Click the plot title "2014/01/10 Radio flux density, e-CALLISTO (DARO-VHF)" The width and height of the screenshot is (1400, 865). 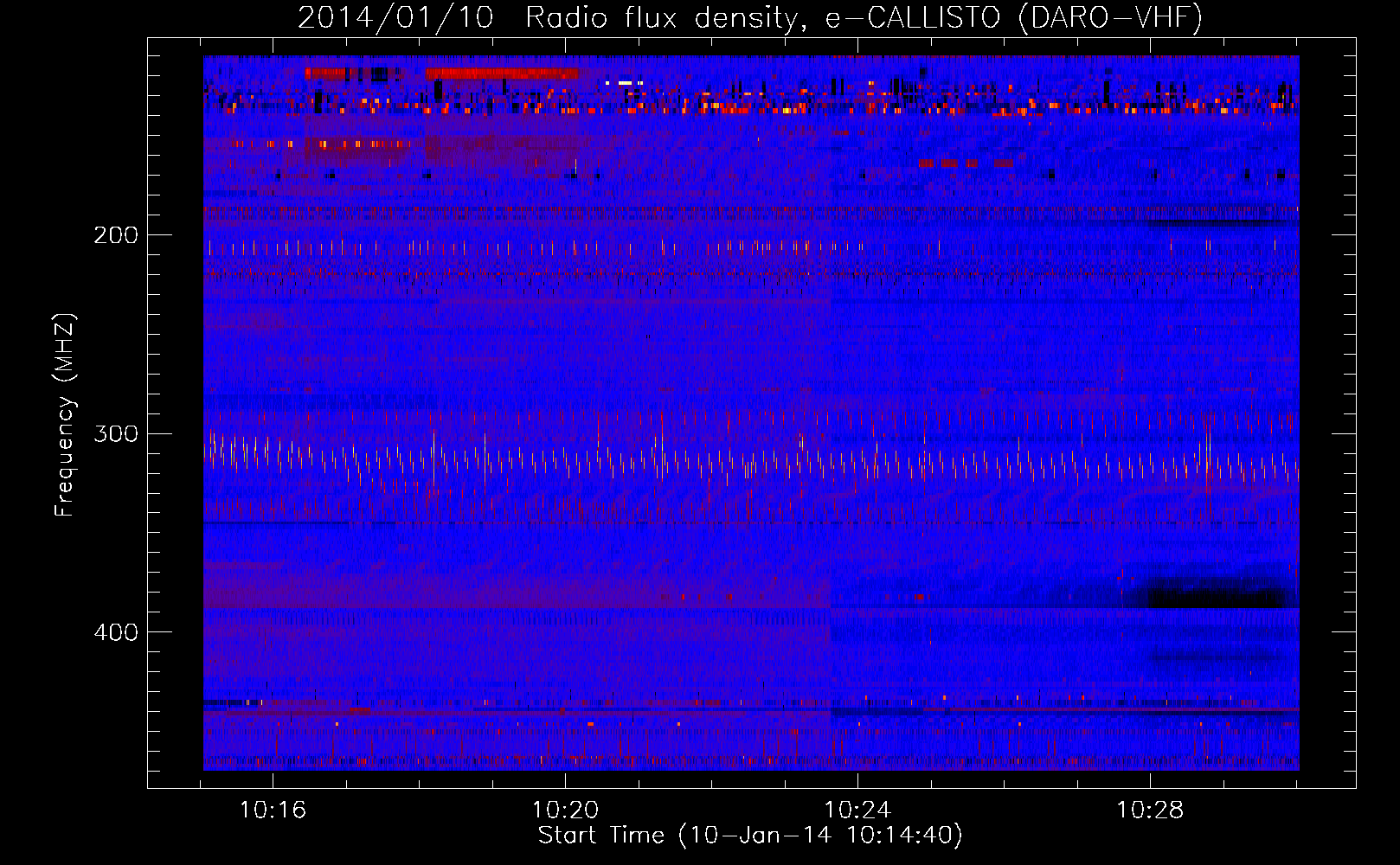(x=750, y=17)
